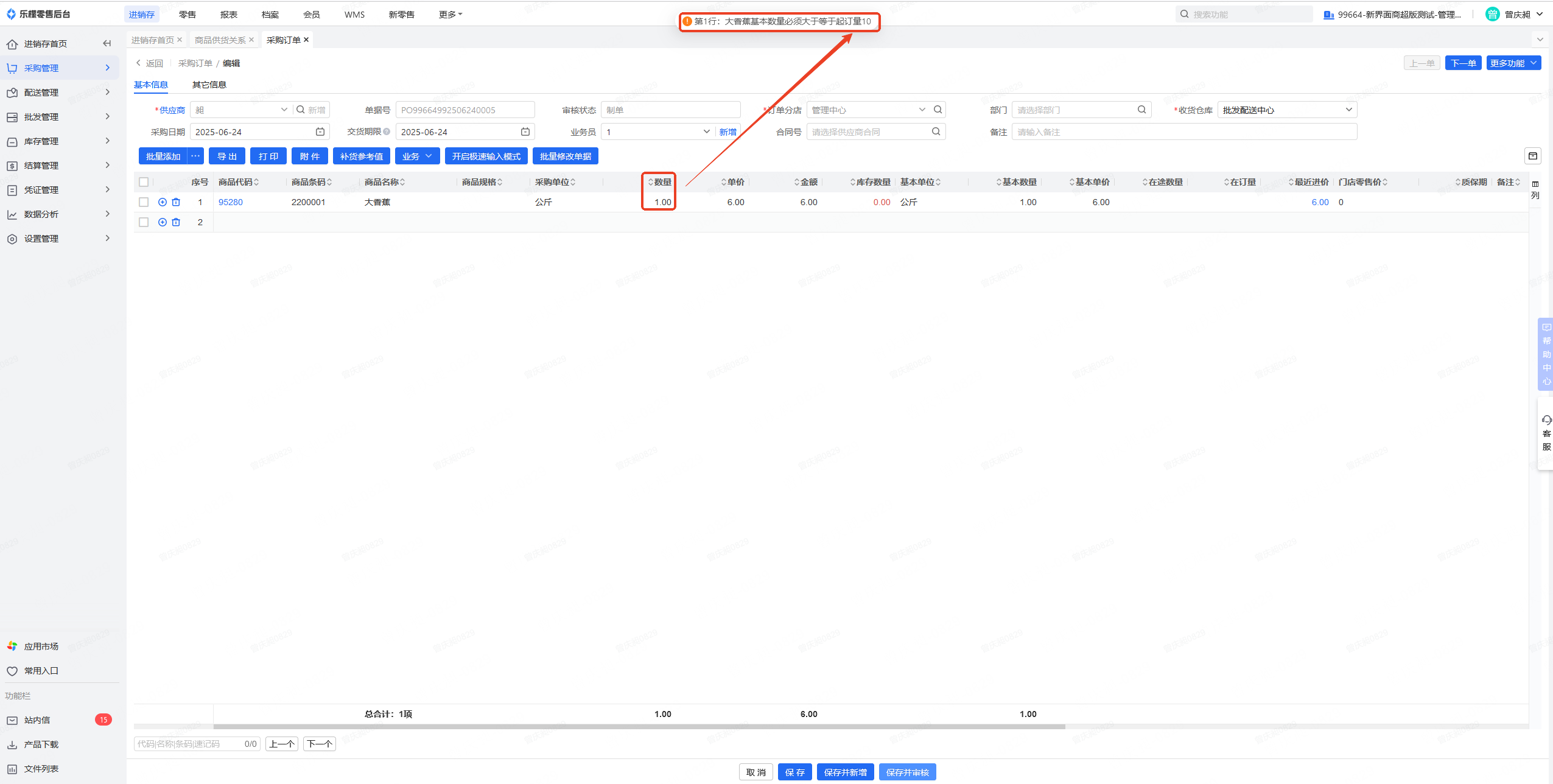The height and width of the screenshot is (784, 1553).
Task: Open 文件列表 in the sidebar
Action: [x=41, y=769]
